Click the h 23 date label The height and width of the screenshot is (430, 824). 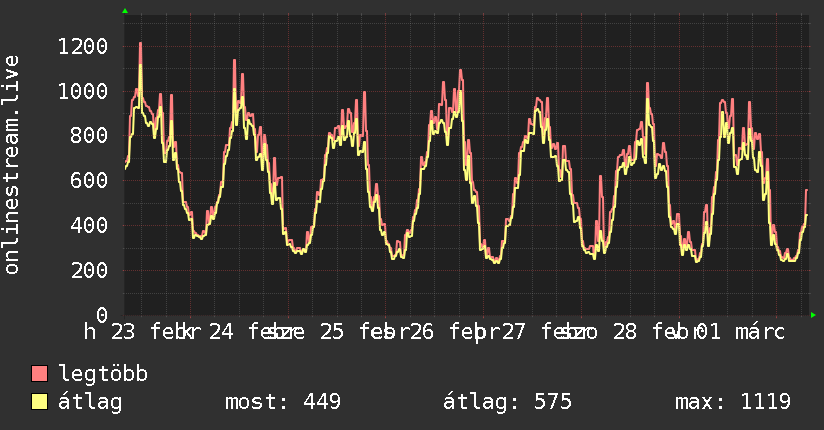coord(110,332)
